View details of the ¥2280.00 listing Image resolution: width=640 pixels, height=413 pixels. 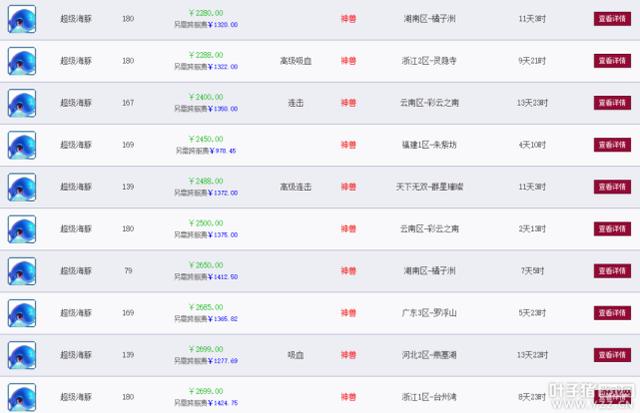[x=612, y=19]
